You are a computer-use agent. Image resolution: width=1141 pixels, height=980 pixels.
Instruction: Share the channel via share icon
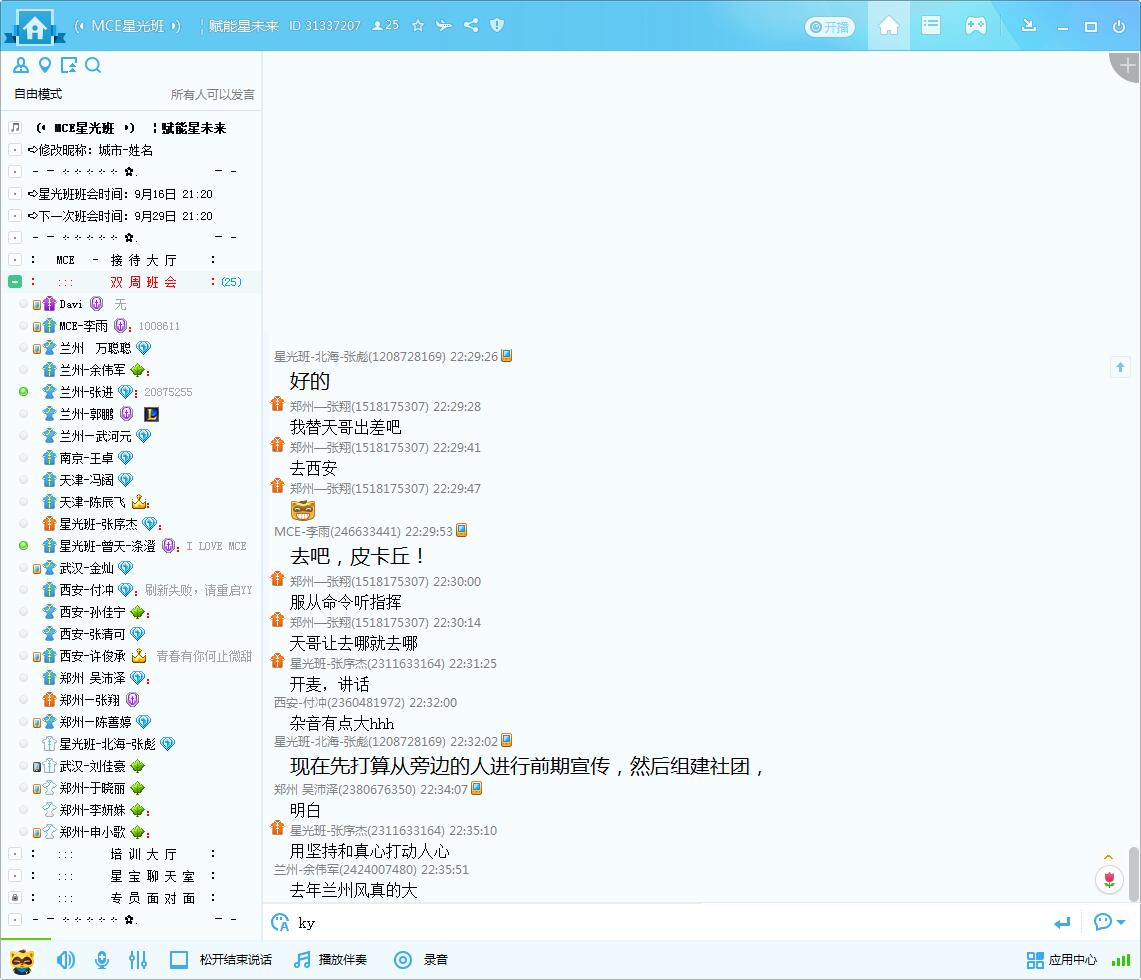click(471, 25)
